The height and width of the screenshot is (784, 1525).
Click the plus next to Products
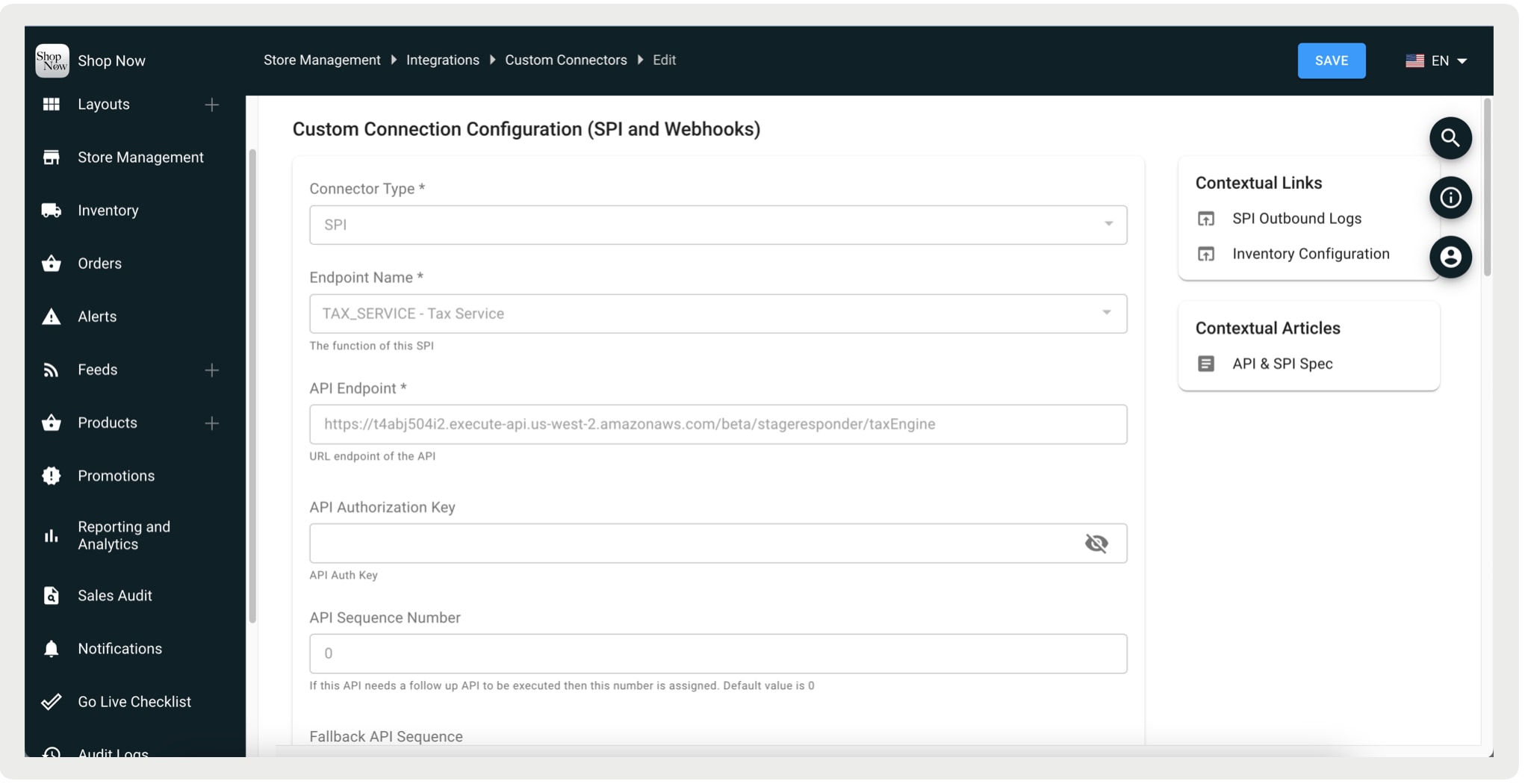[x=212, y=423]
